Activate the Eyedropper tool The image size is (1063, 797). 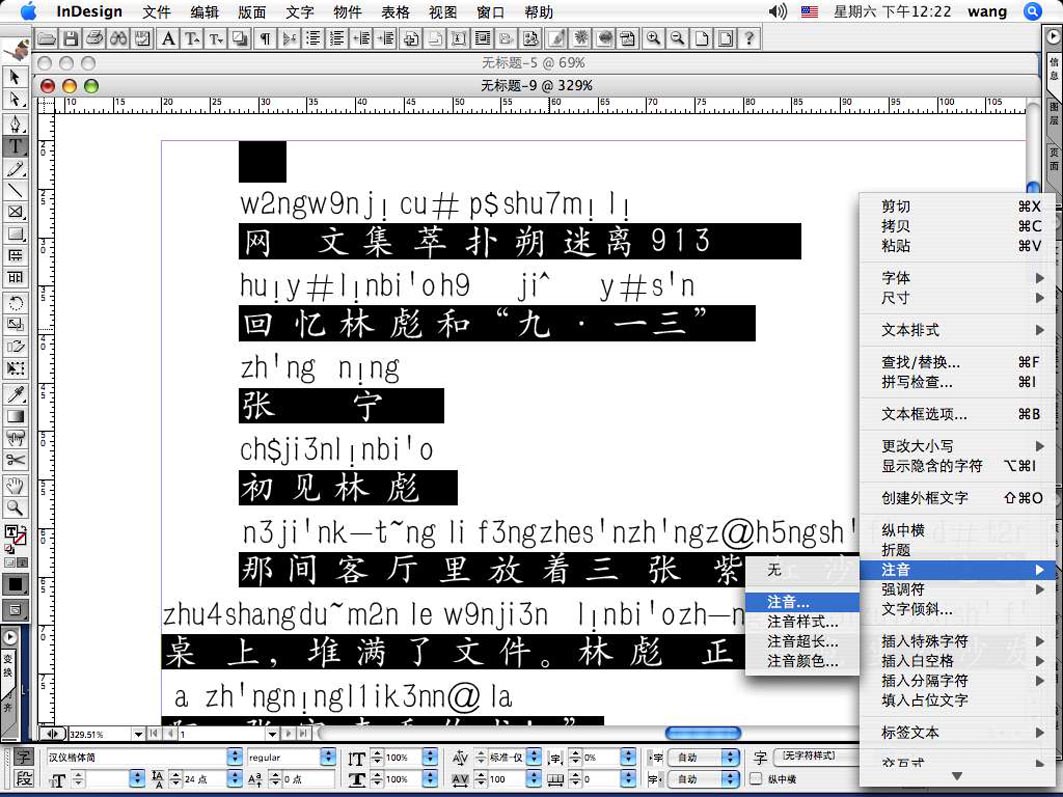pyautogui.click(x=15, y=394)
